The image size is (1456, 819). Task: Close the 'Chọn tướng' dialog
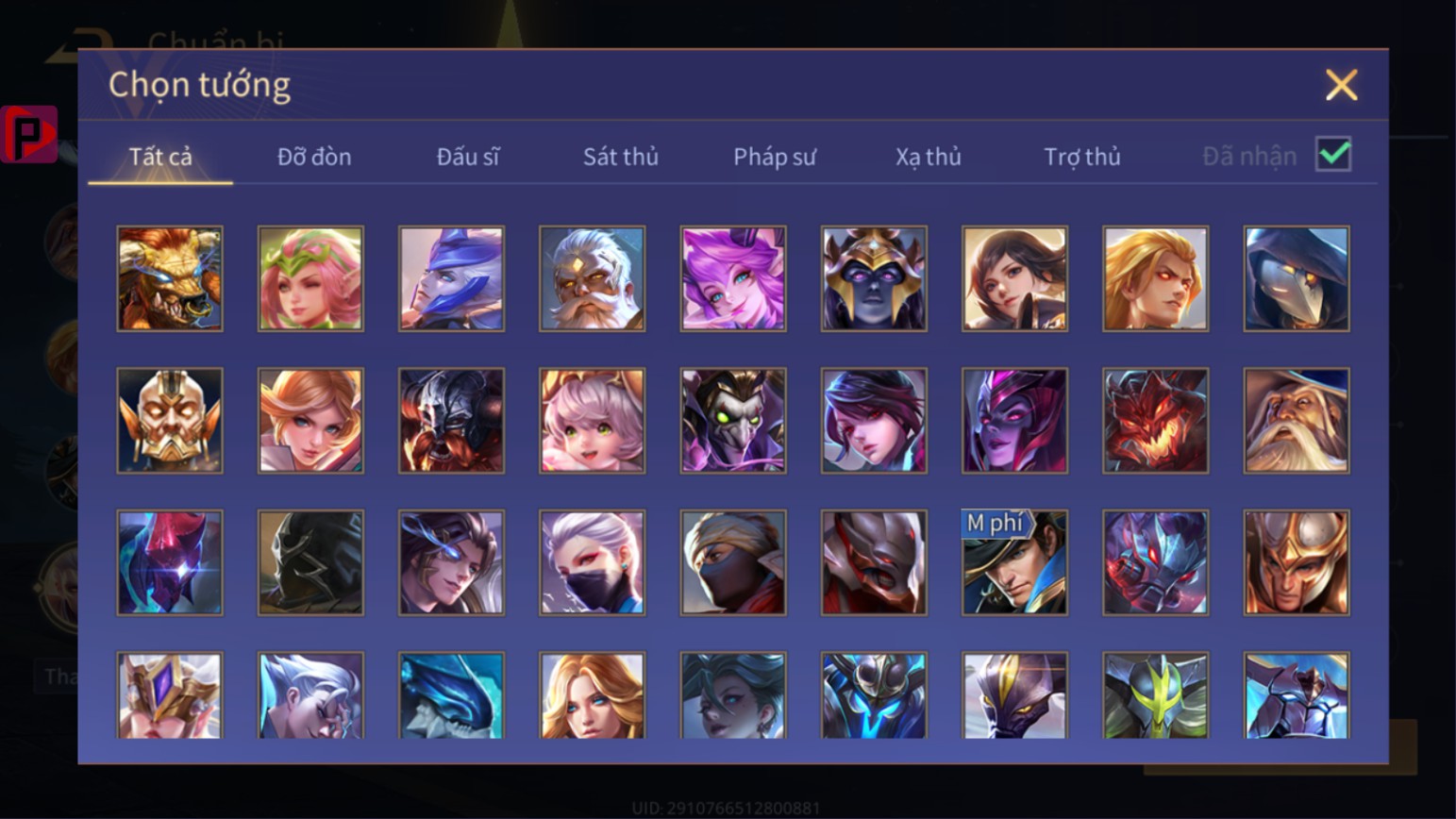1341,85
